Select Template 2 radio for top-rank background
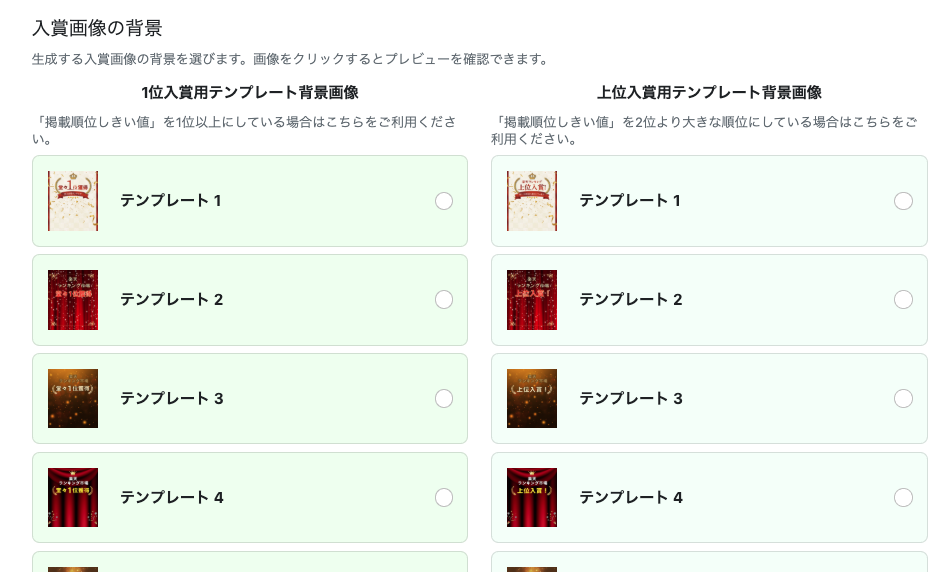 pos(903,300)
